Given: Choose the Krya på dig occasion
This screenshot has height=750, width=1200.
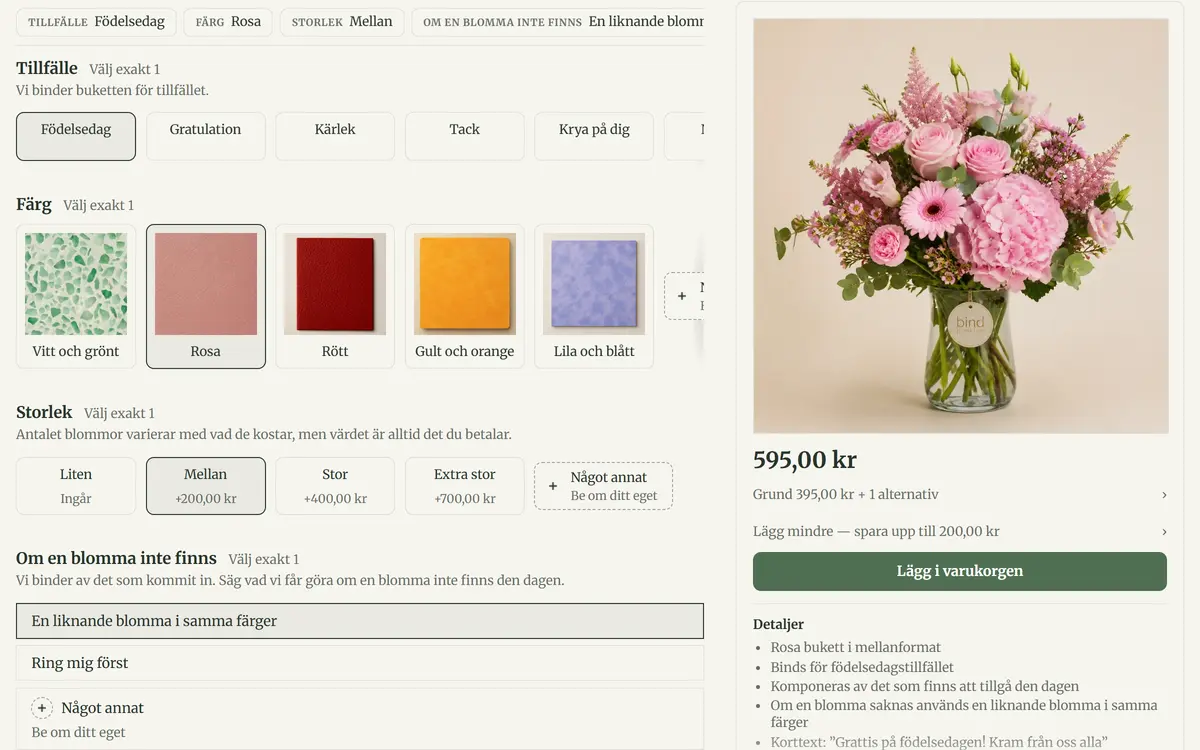Looking at the screenshot, I should [594, 136].
